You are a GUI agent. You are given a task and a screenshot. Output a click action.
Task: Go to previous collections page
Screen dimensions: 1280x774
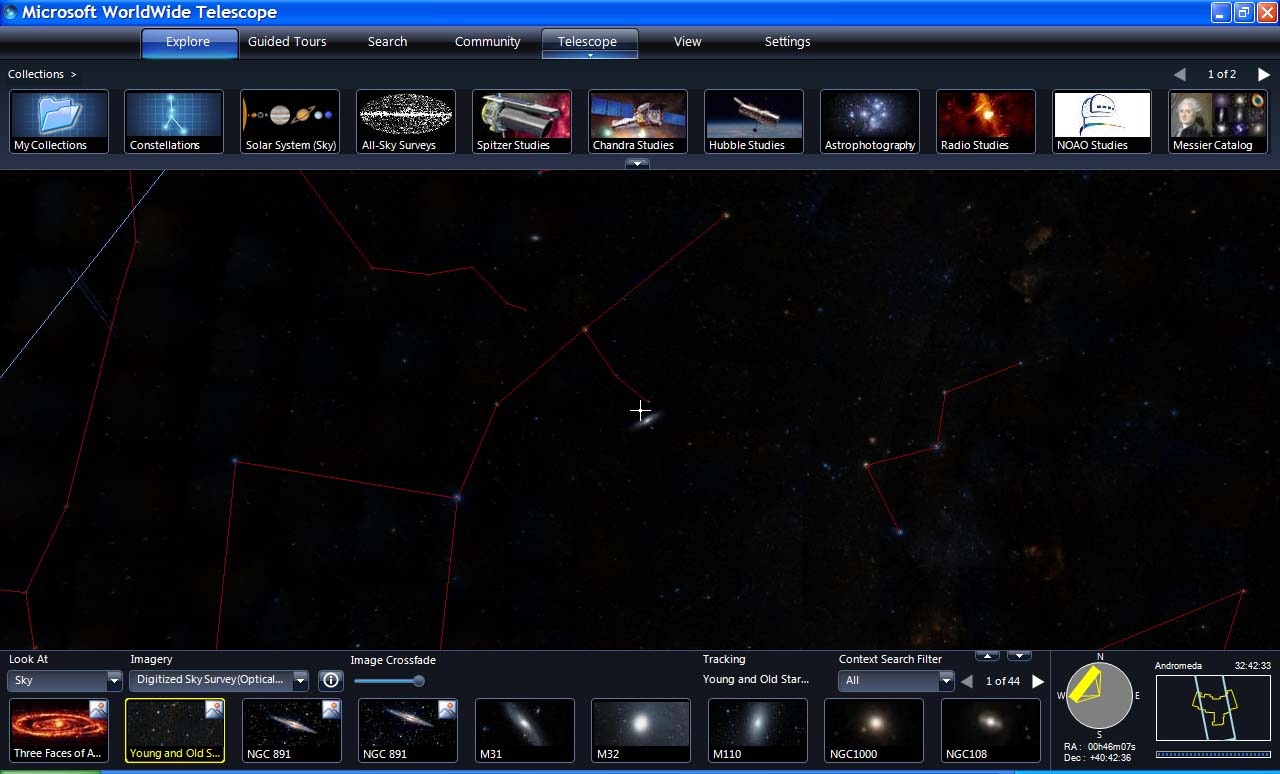coord(1180,74)
